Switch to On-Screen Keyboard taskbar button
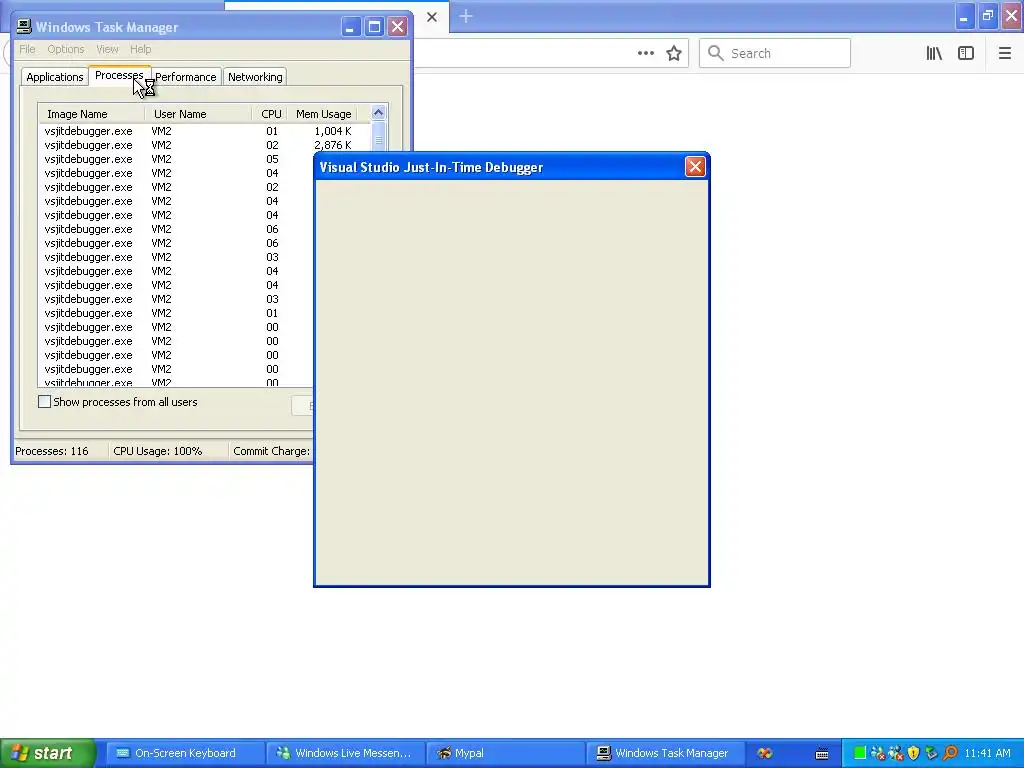 [185, 753]
